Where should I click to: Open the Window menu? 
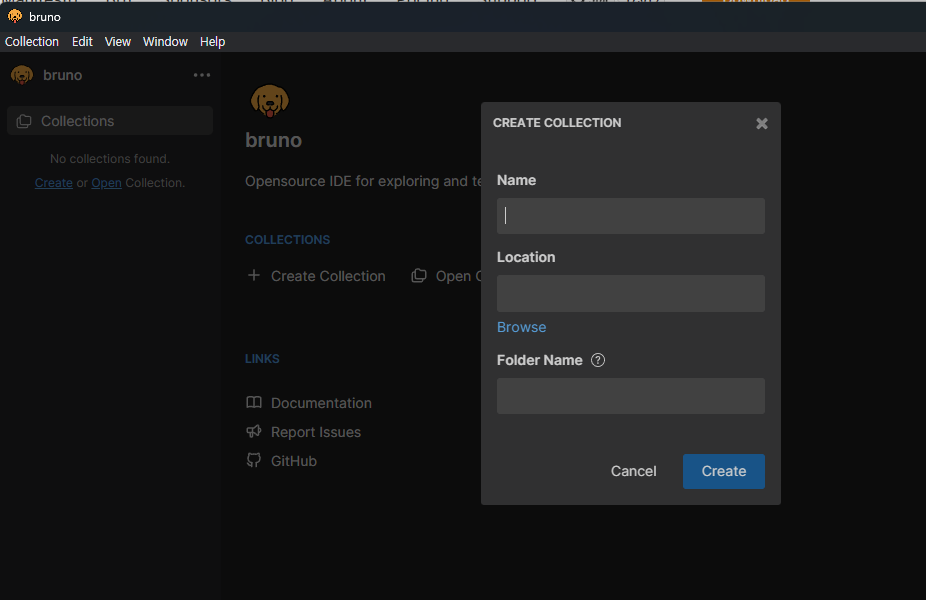click(165, 41)
